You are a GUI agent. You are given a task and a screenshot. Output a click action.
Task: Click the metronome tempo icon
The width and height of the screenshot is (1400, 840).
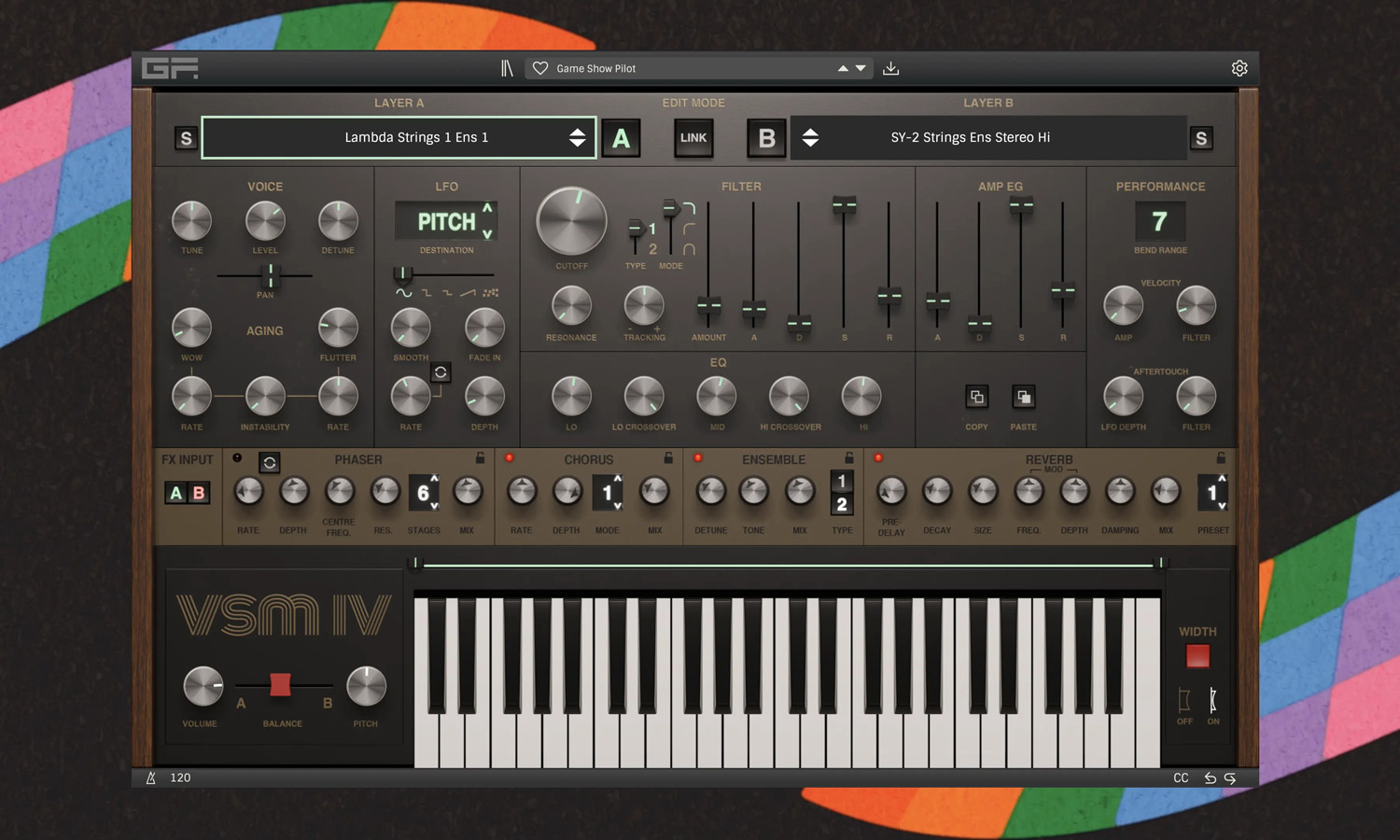point(150,777)
